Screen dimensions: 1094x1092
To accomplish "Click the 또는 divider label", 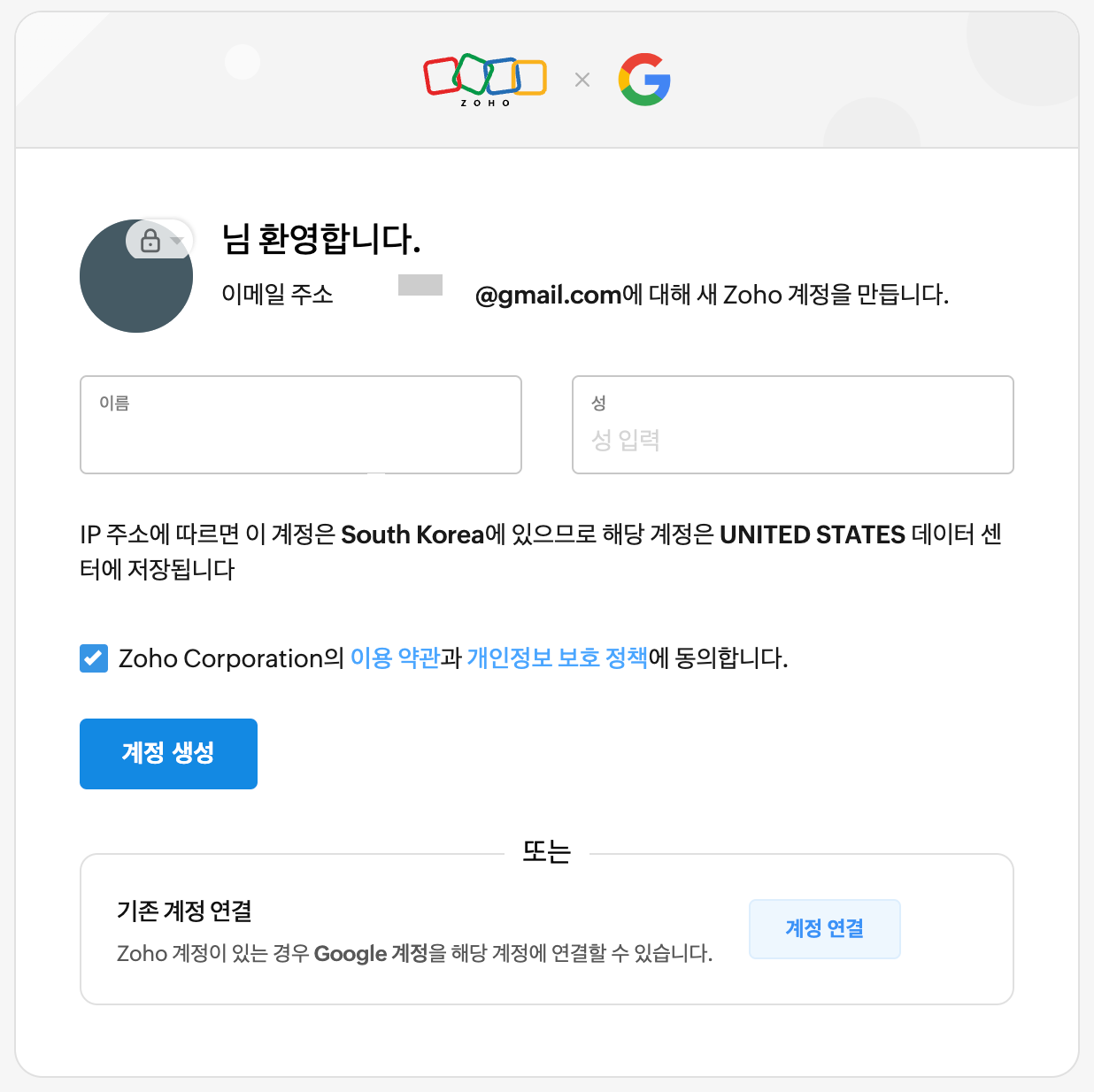I will (546, 851).
